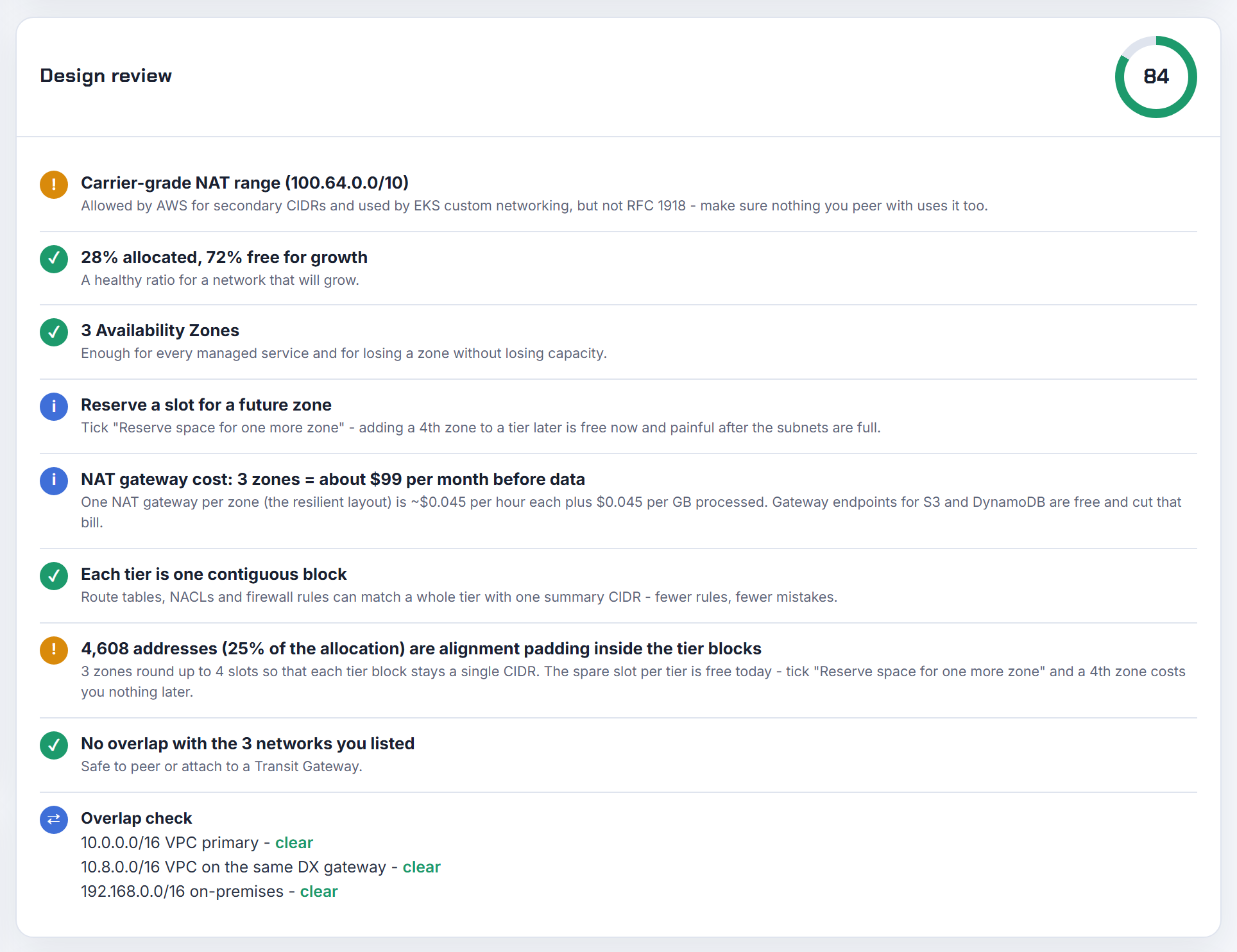
Task: Click the warning icon beside Carrier-grade NAT range
Action: (x=54, y=185)
